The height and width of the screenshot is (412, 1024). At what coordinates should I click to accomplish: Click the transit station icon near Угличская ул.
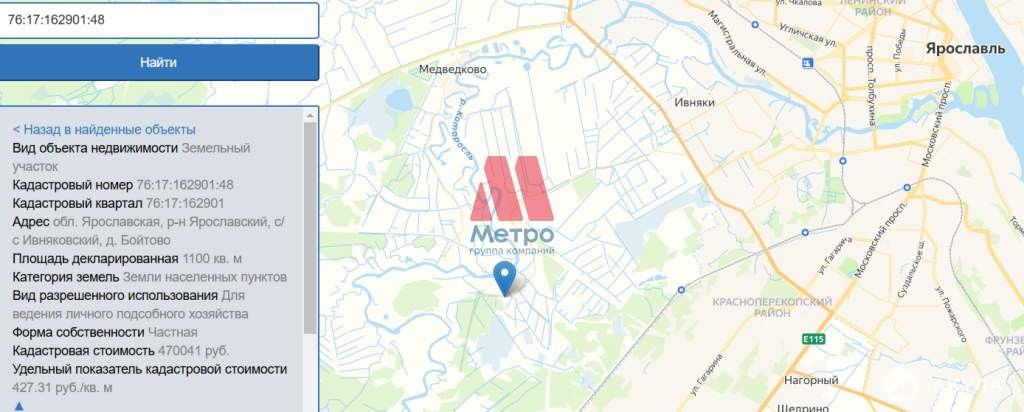coord(808,63)
